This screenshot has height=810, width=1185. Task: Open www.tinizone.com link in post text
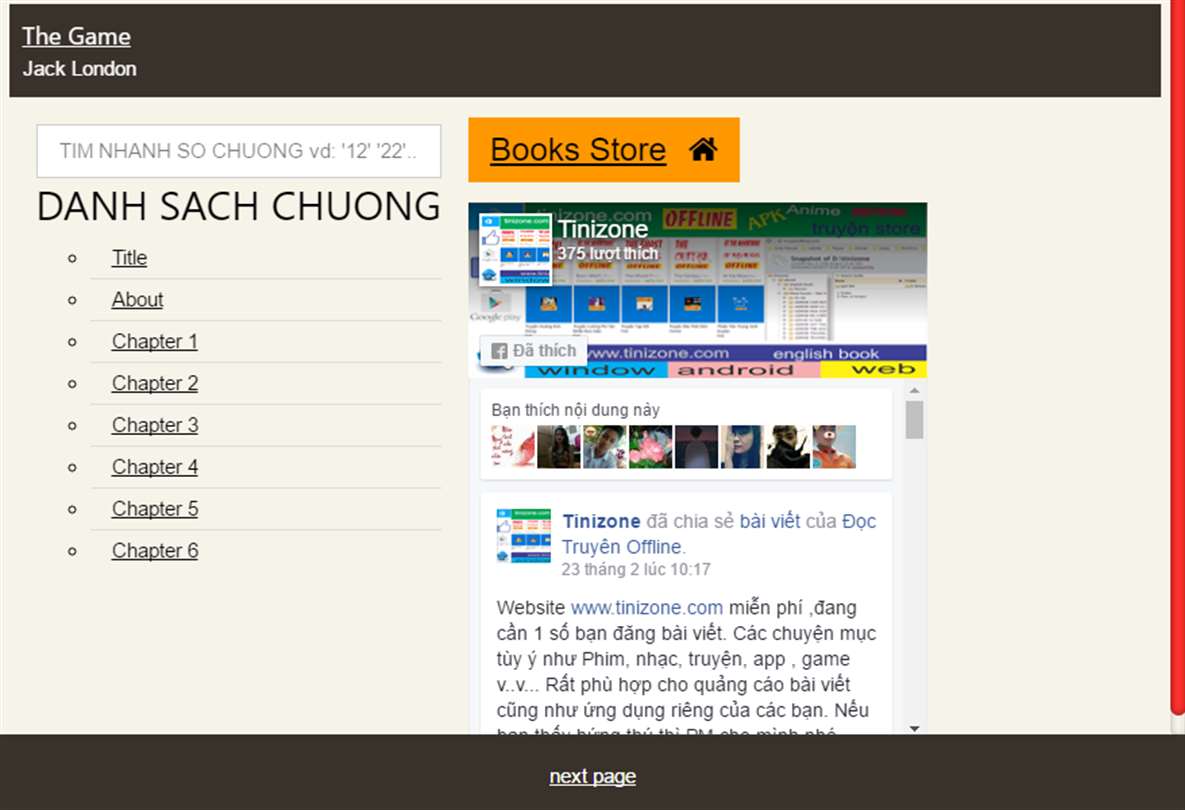[647, 608]
